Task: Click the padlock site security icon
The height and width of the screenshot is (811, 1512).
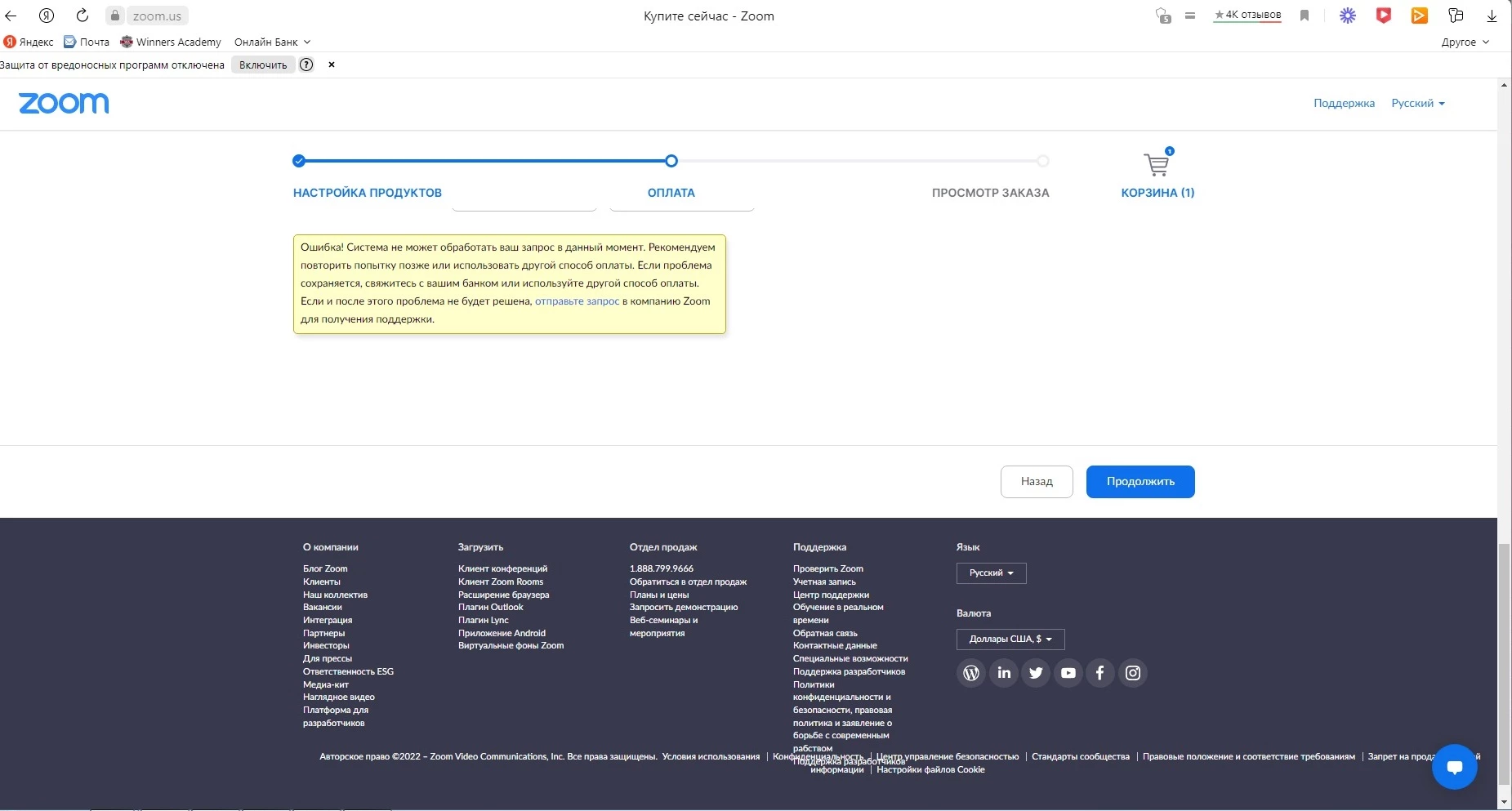Action: [x=115, y=16]
